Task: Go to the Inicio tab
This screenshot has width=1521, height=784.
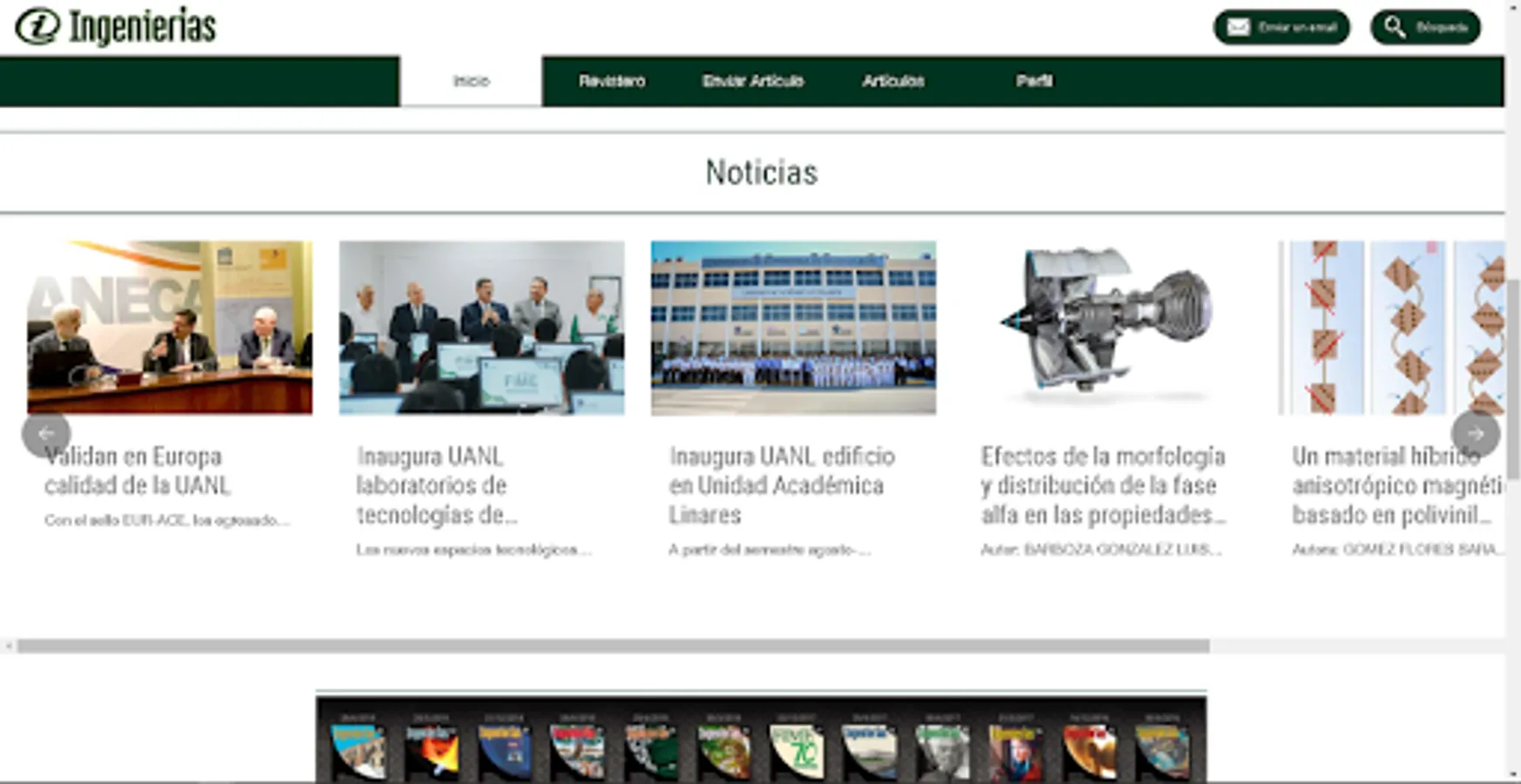Action: [x=471, y=81]
